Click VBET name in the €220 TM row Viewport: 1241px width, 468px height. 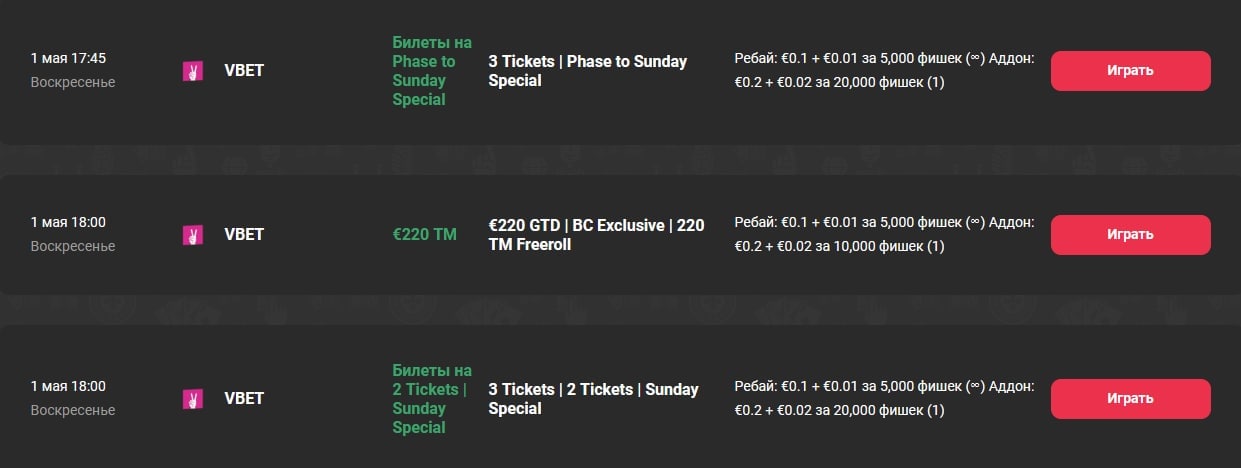click(244, 235)
